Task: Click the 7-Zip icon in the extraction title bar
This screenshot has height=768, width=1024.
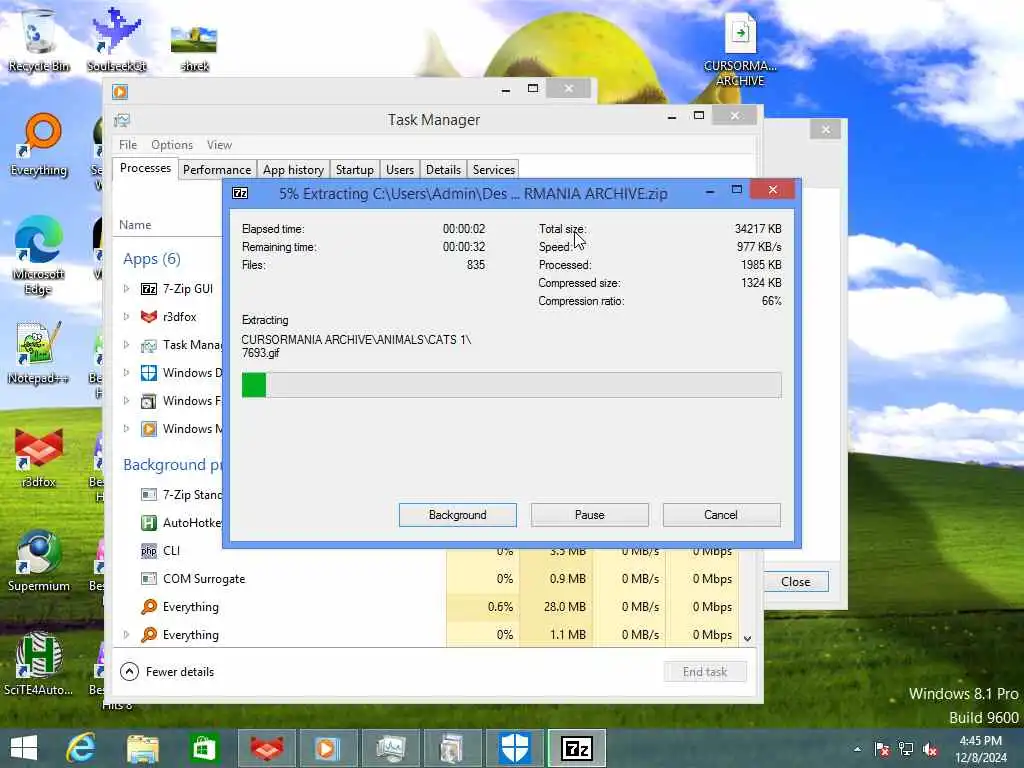Action: click(x=240, y=193)
